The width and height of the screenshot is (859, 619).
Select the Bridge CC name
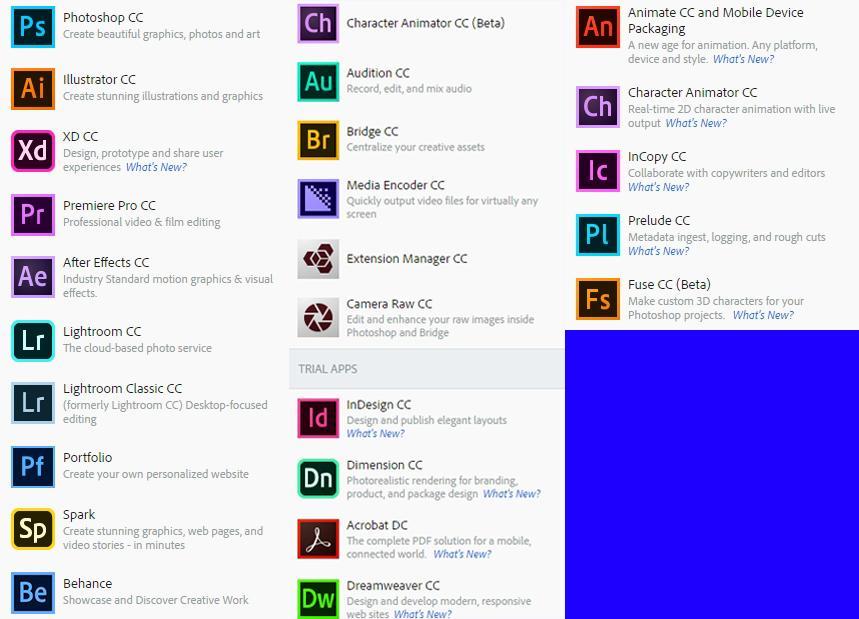pos(373,131)
